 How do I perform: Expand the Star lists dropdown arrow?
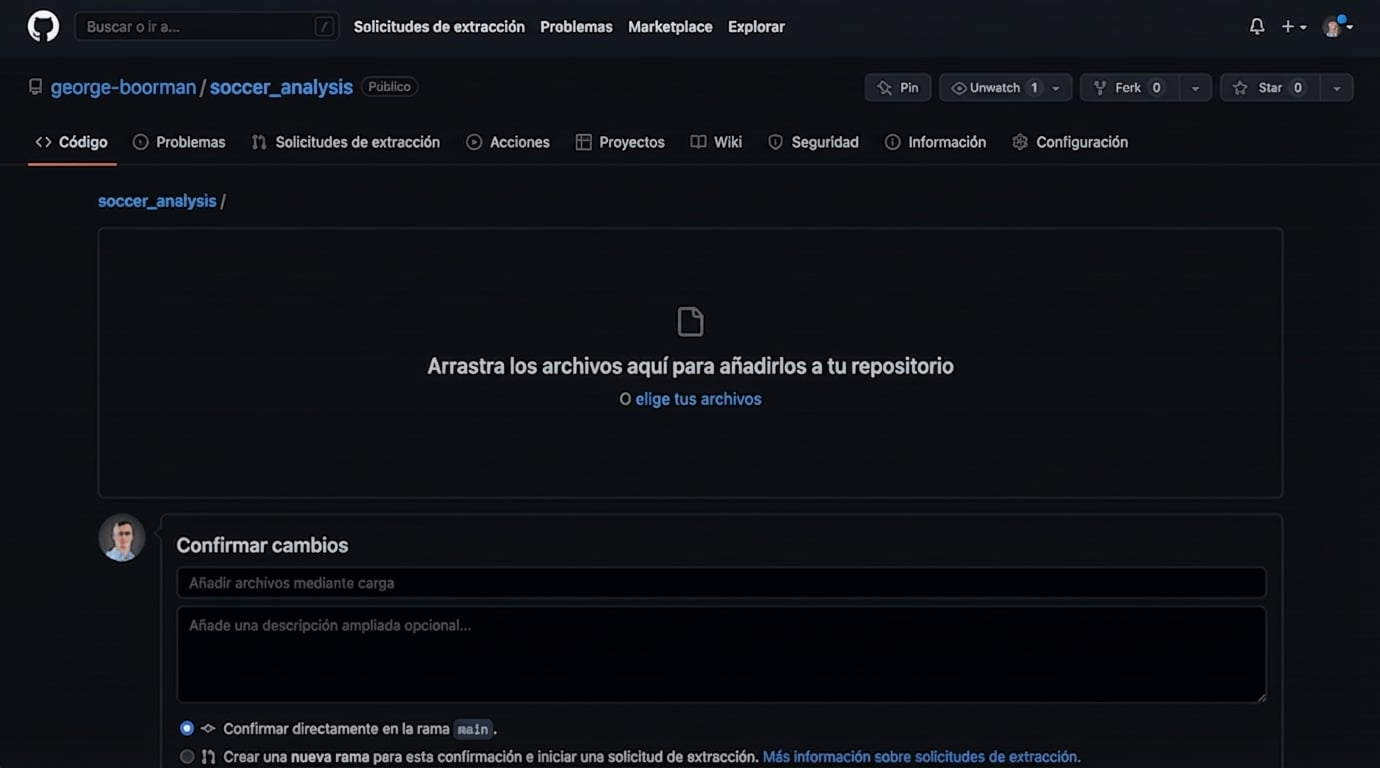tap(1337, 88)
